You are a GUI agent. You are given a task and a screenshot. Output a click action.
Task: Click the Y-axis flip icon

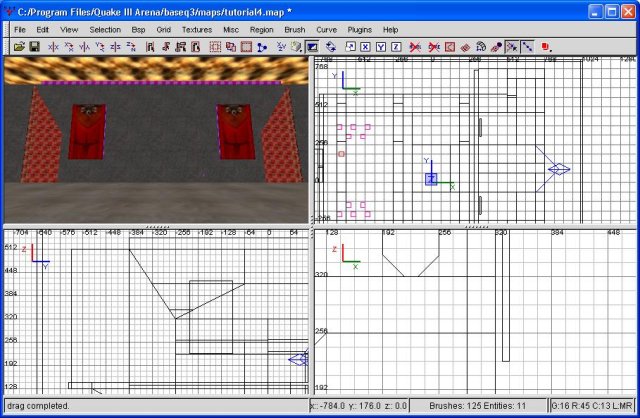tap(84, 47)
